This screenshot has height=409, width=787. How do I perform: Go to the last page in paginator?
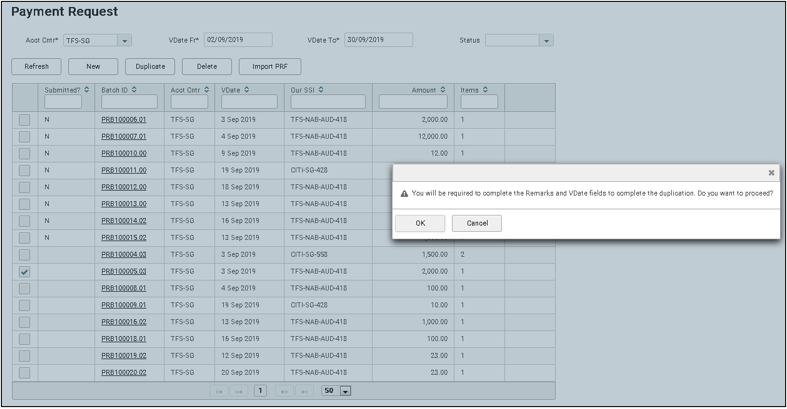[304, 391]
